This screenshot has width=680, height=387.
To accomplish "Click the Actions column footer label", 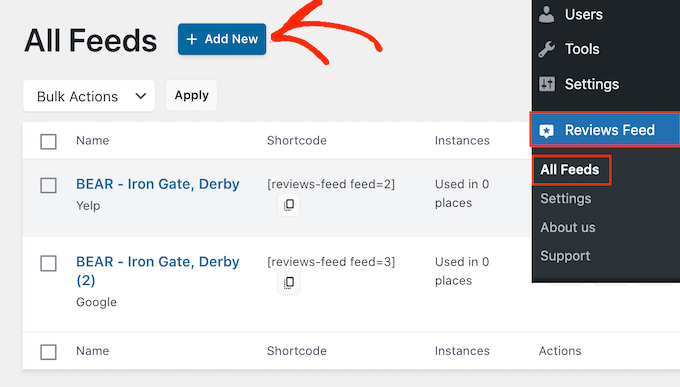I will [560, 351].
